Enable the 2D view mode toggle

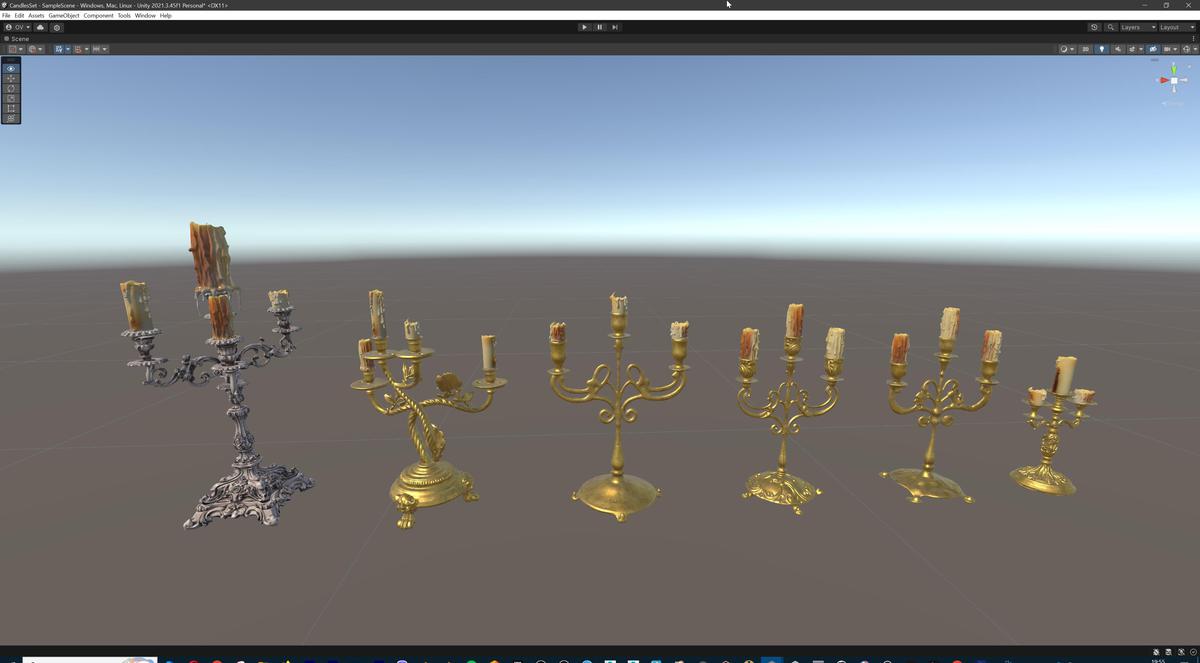(x=1085, y=48)
